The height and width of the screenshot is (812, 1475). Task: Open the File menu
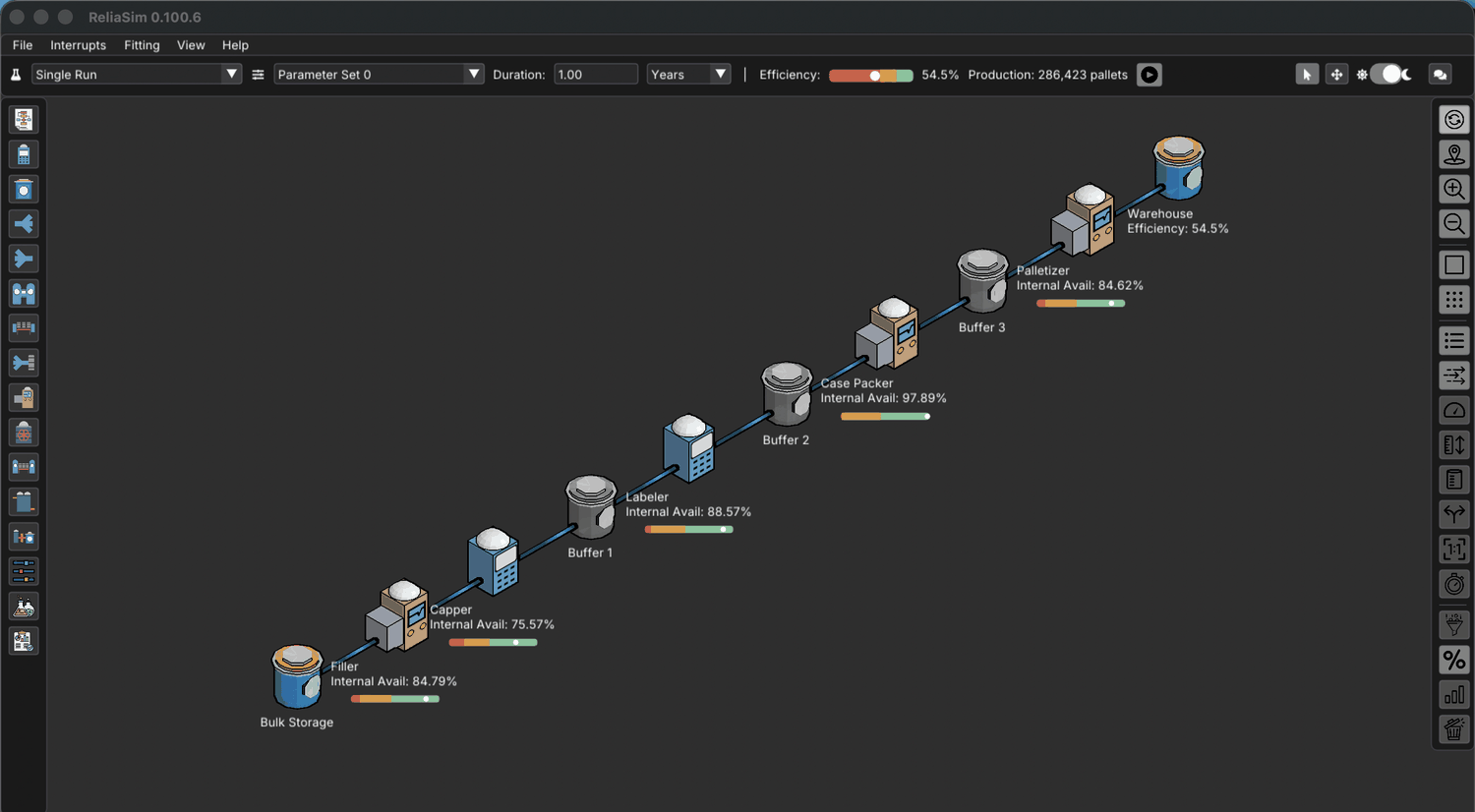23,45
